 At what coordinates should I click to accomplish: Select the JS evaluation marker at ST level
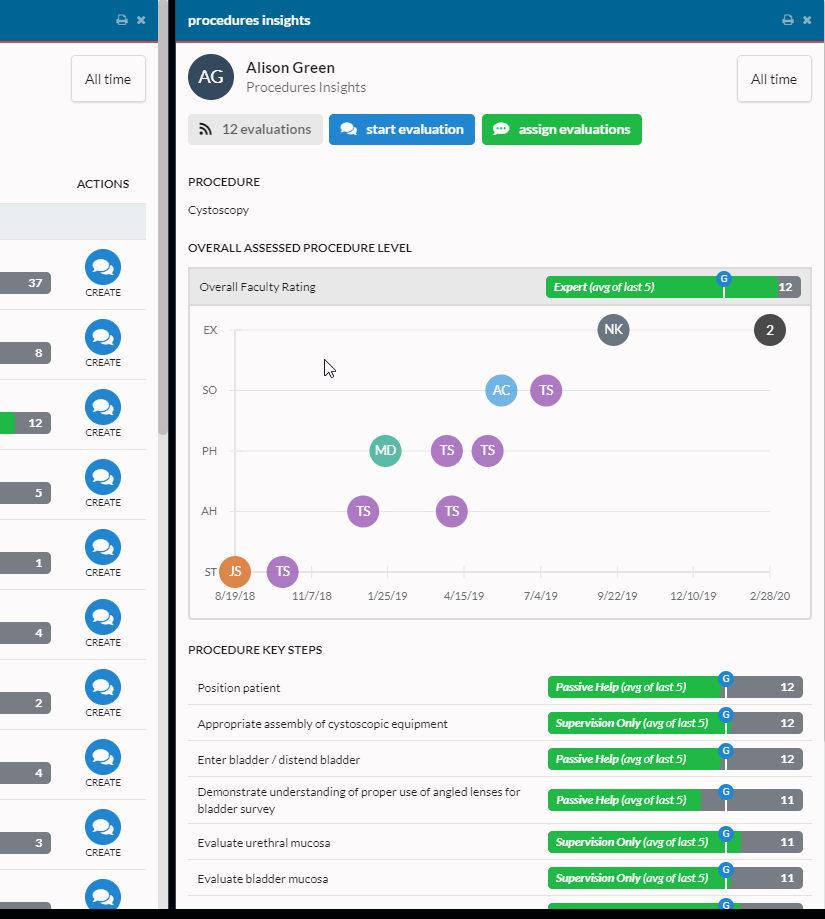click(235, 571)
